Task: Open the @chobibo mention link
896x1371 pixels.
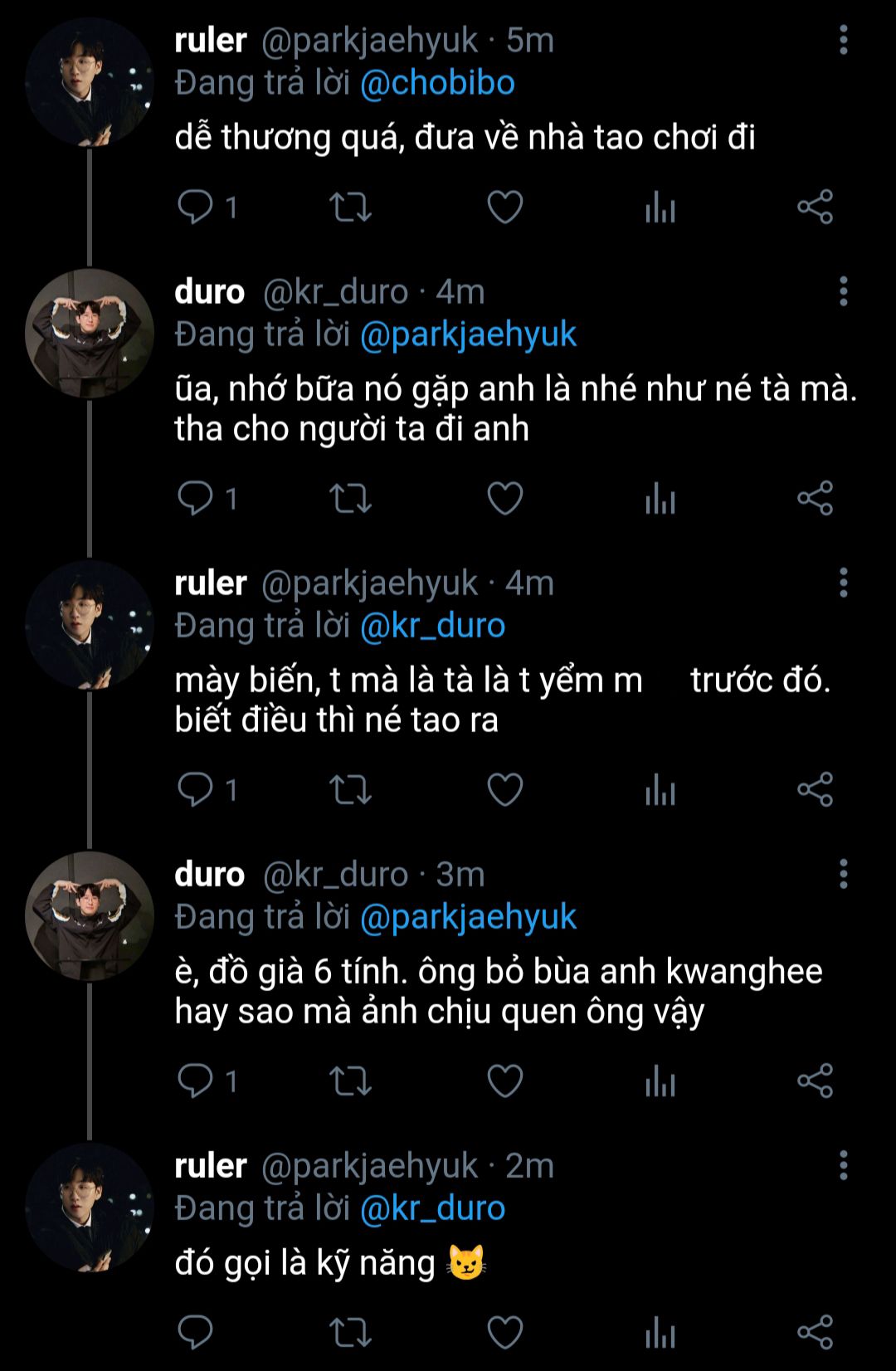Action: [x=437, y=83]
